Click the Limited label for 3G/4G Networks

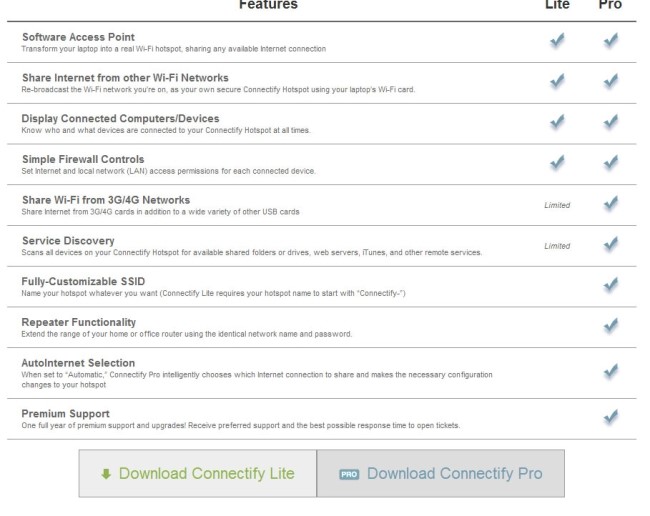click(x=557, y=205)
